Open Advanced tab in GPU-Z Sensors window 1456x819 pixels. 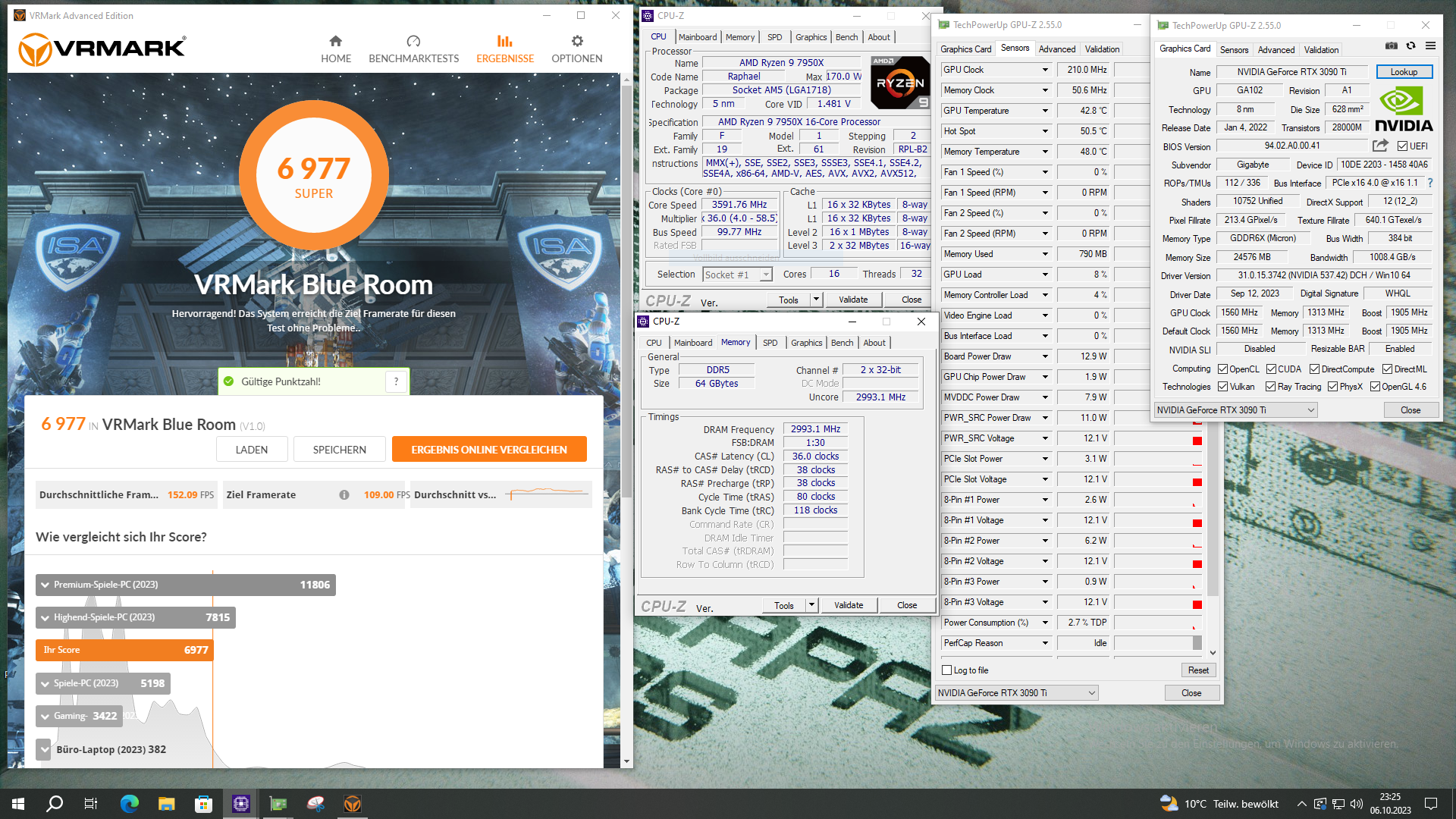1056,49
